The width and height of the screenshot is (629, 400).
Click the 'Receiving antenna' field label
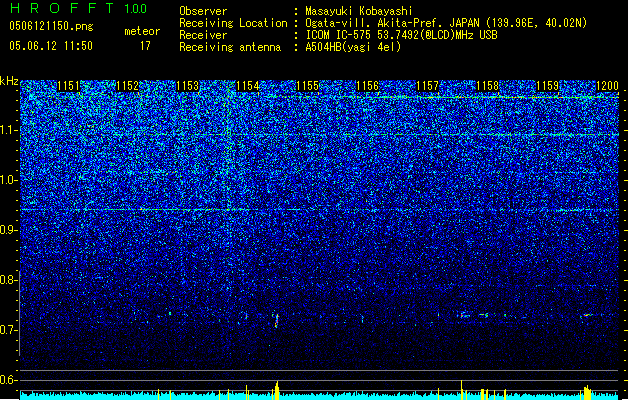click(230, 47)
